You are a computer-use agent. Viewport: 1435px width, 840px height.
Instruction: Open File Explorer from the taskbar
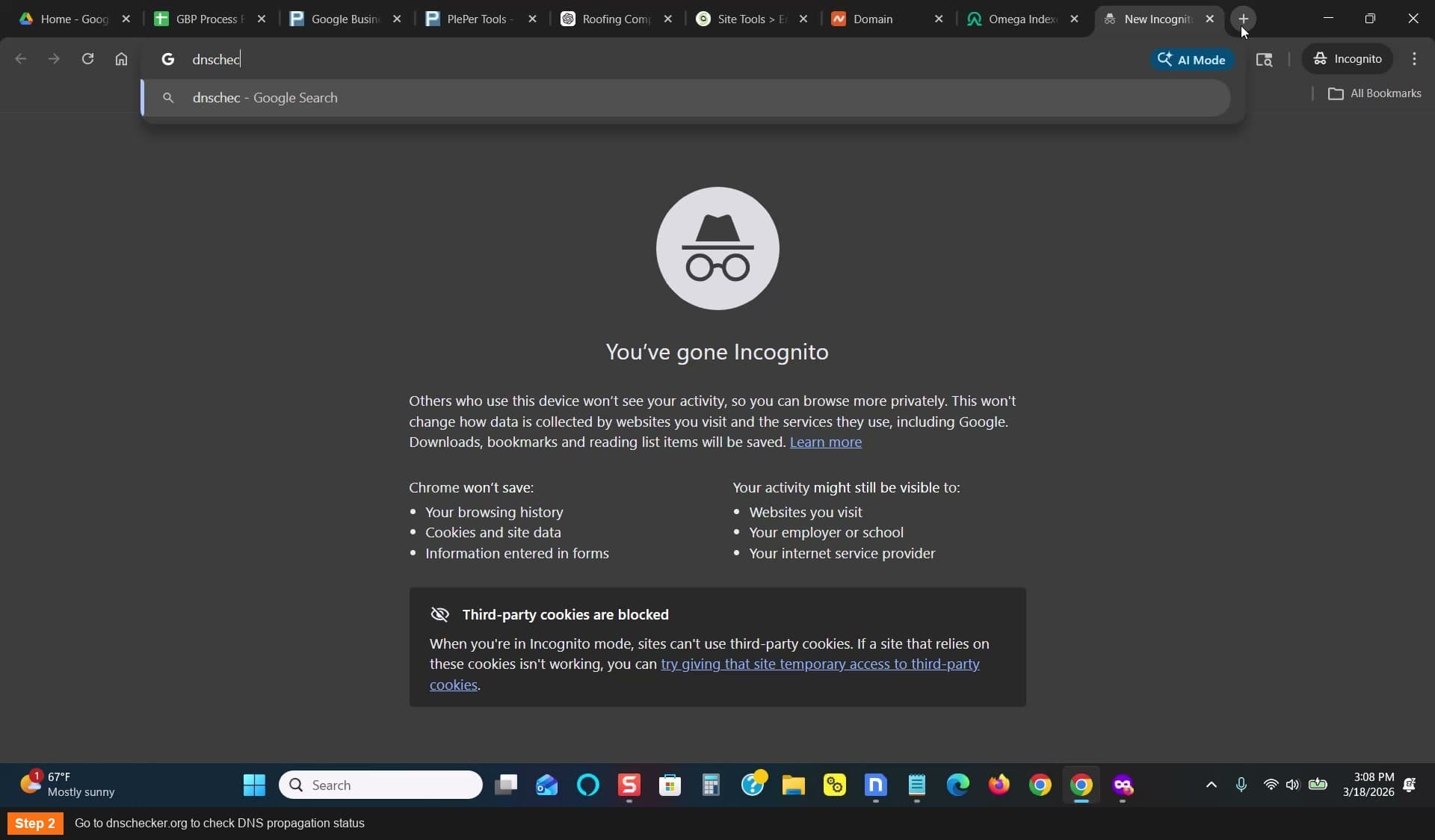coord(793,785)
